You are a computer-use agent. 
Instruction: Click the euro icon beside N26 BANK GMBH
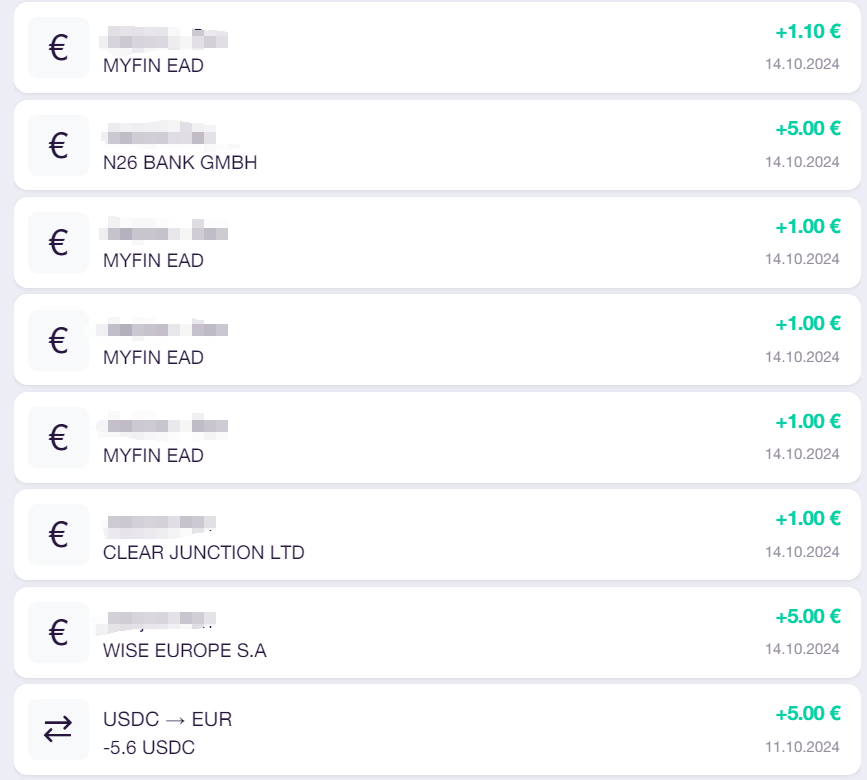(59, 145)
